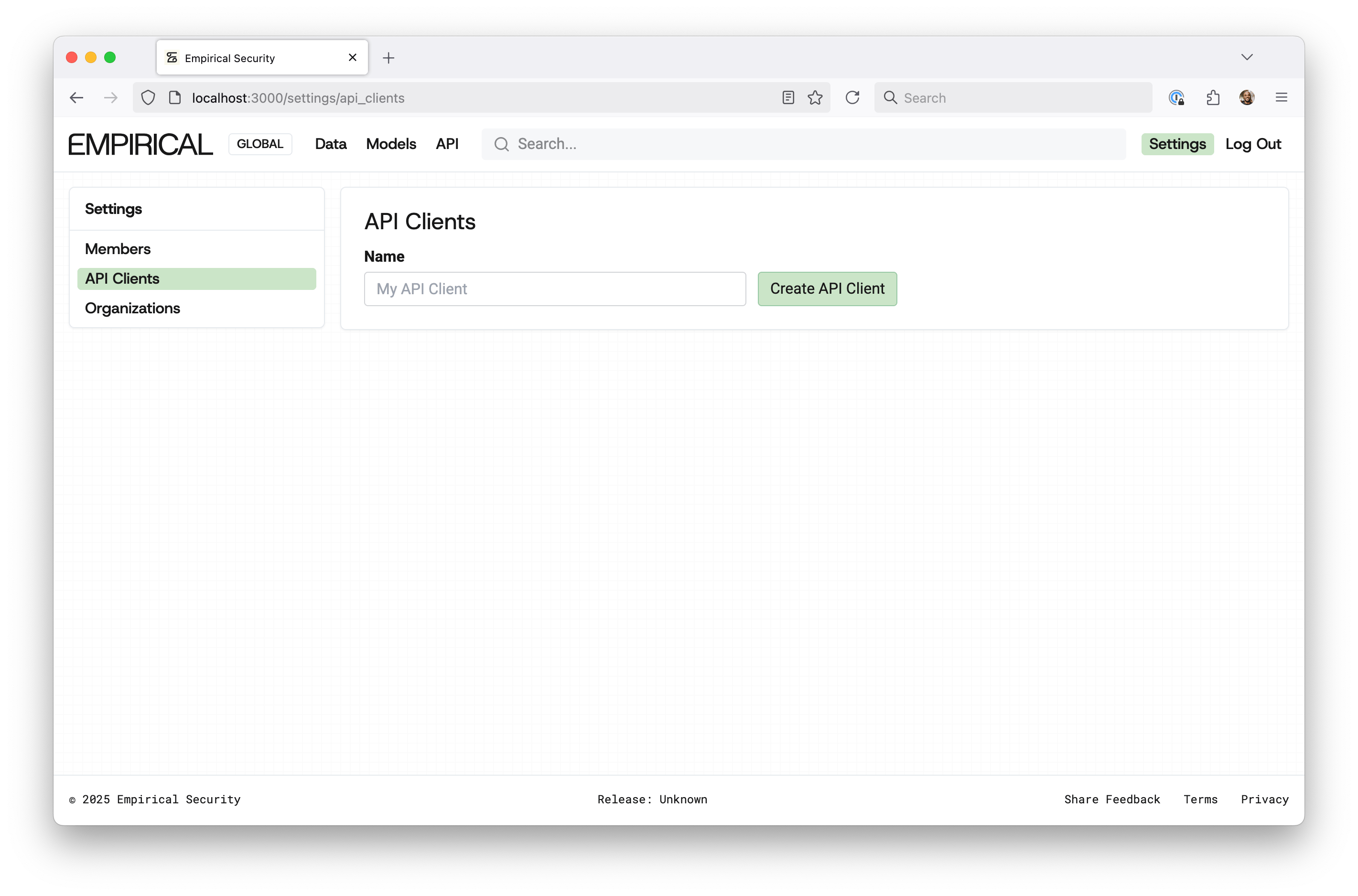Click the magnifier in the app search bar
This screenshot has width=1358, height=896.
point(501,144)
